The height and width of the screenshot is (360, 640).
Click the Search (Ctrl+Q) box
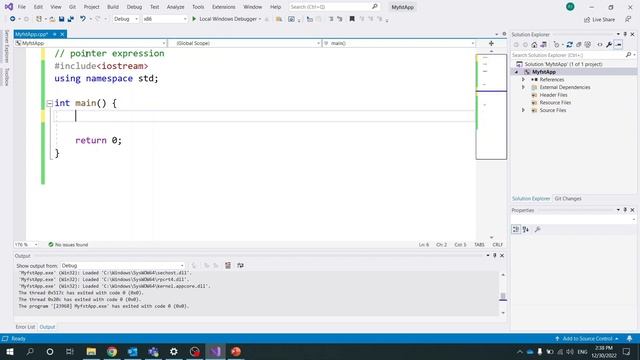(x=334, y=7)
